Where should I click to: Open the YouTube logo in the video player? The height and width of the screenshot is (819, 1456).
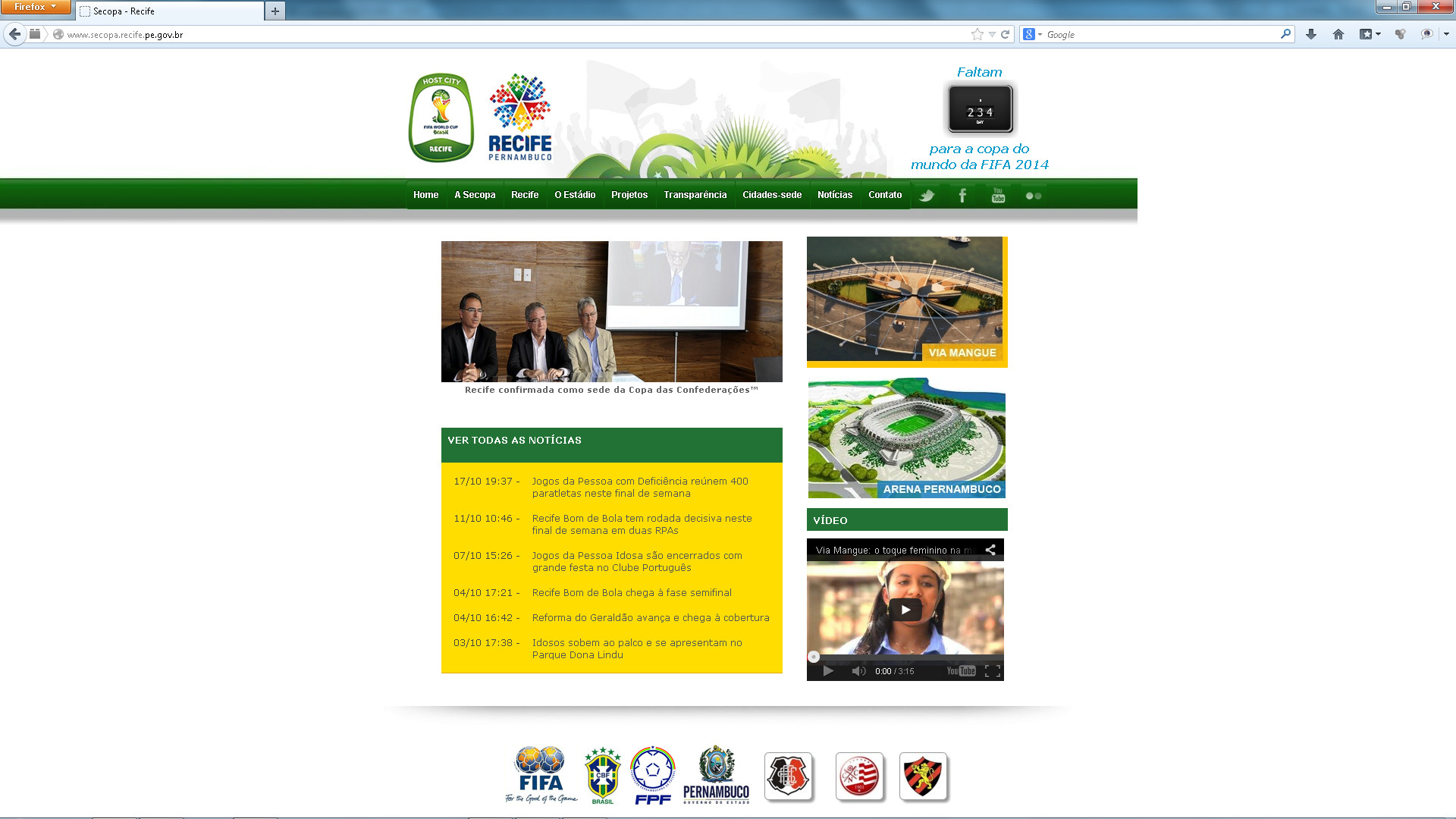[961, 671]
